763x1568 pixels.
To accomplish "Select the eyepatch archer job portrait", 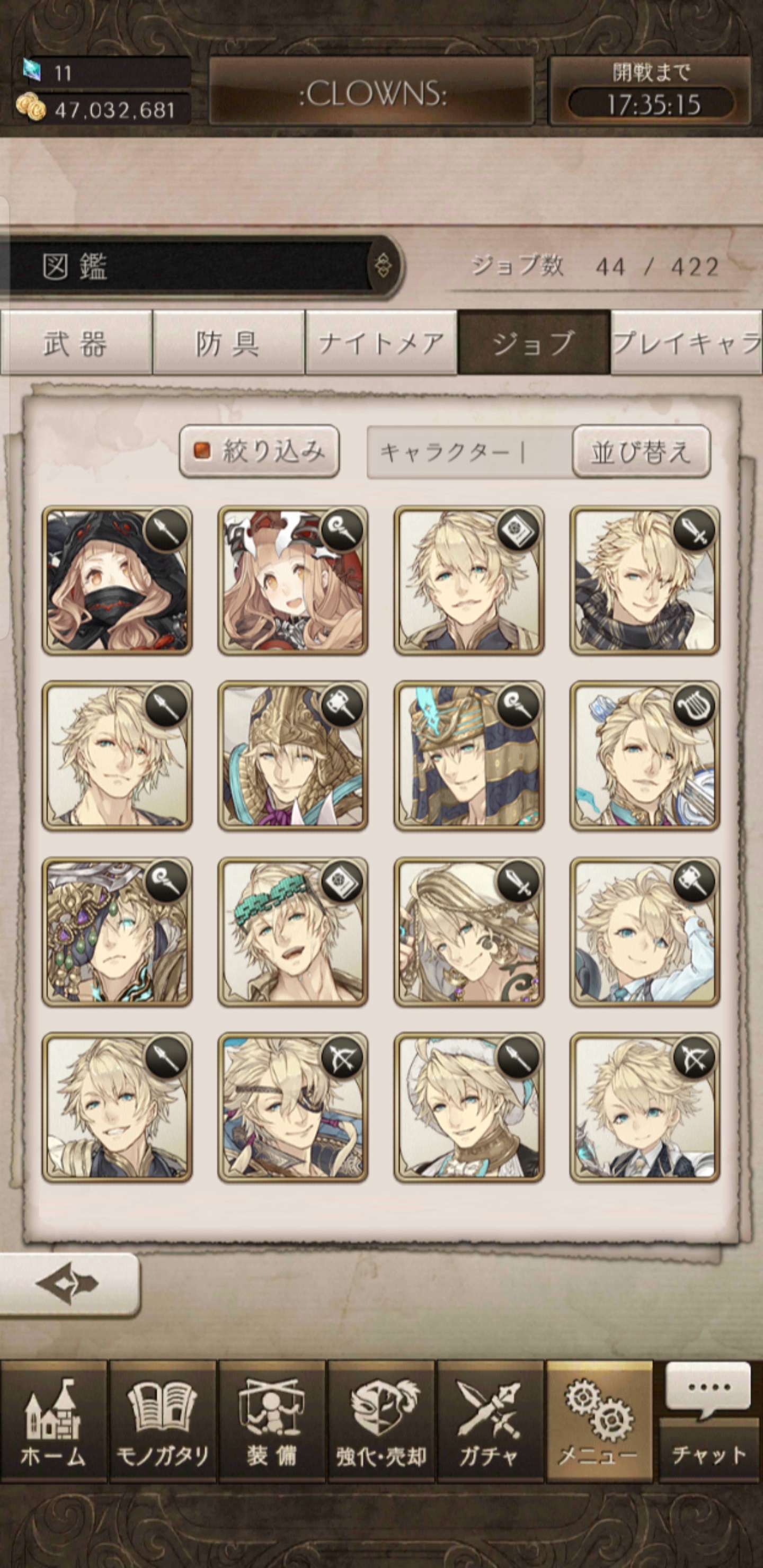I will point(293,1107).
